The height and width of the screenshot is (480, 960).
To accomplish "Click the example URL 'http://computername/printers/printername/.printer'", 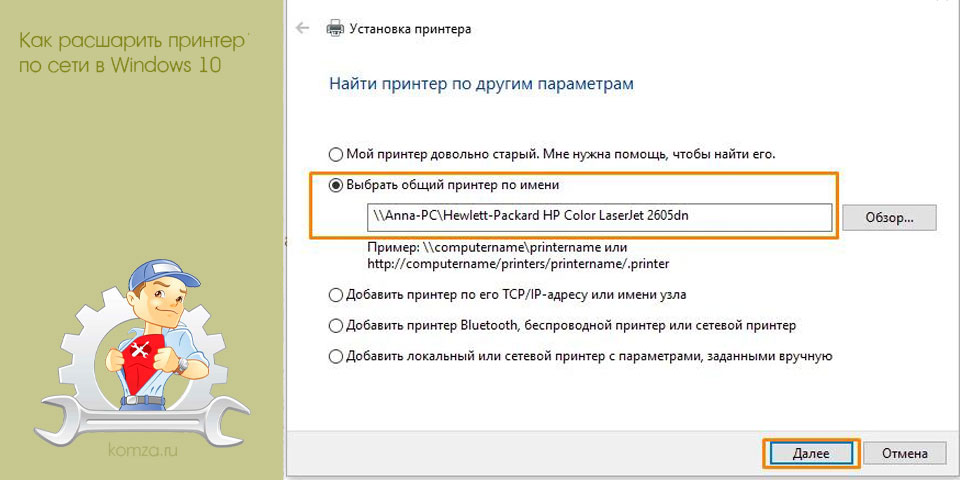I will tap(518, 264).
